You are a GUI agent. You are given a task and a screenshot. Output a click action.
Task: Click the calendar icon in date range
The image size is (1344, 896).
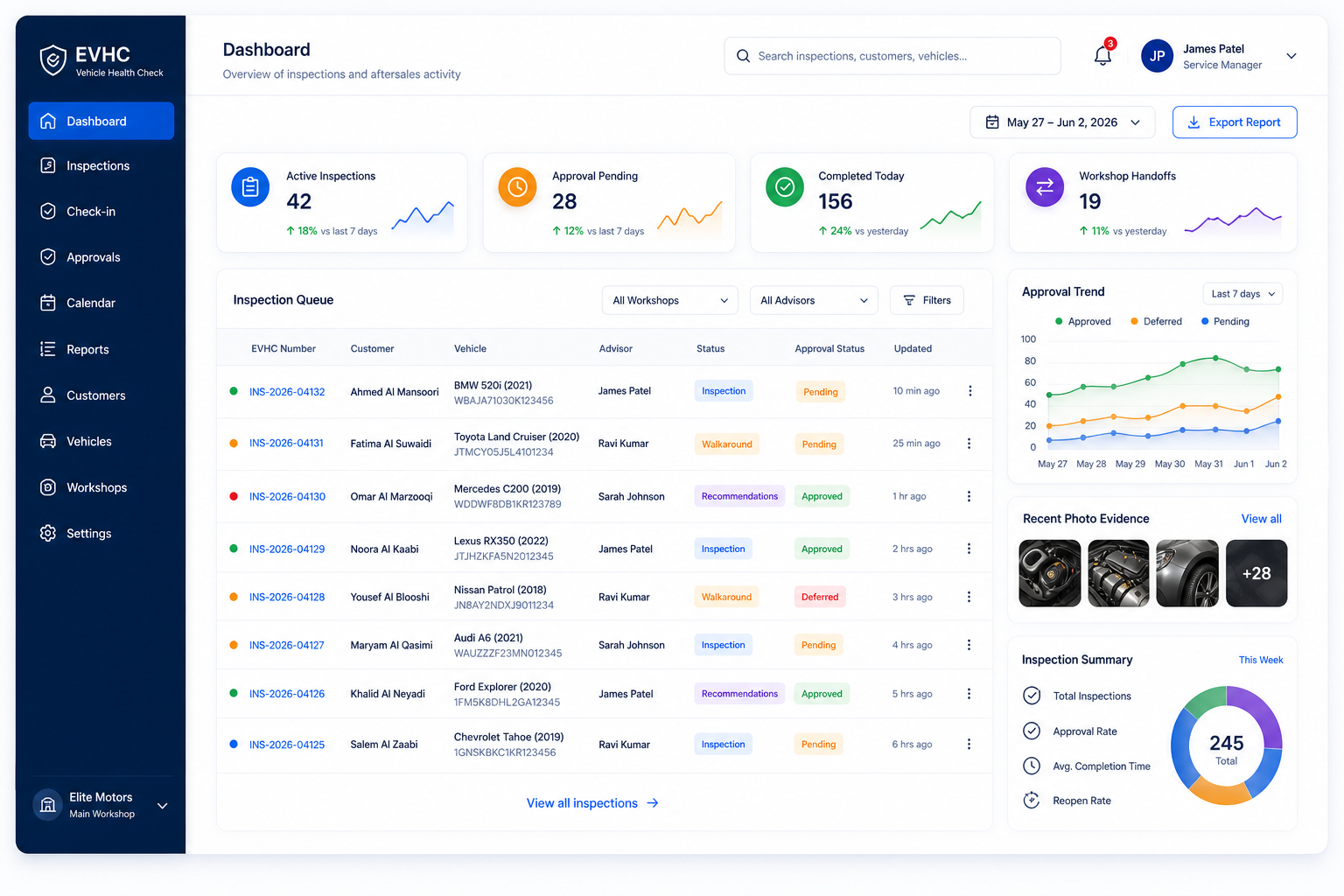click(992, 122)
